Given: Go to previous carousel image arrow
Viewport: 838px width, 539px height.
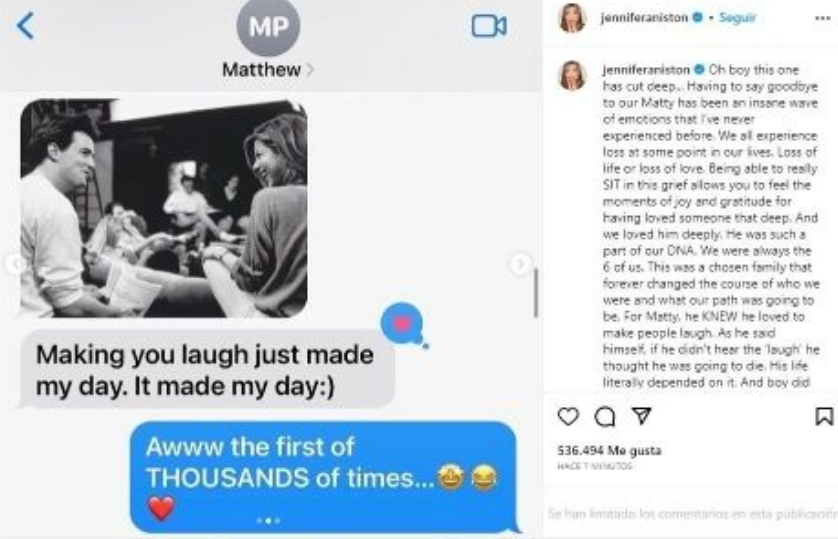Looking at the screenshot, I should (16, 263).
